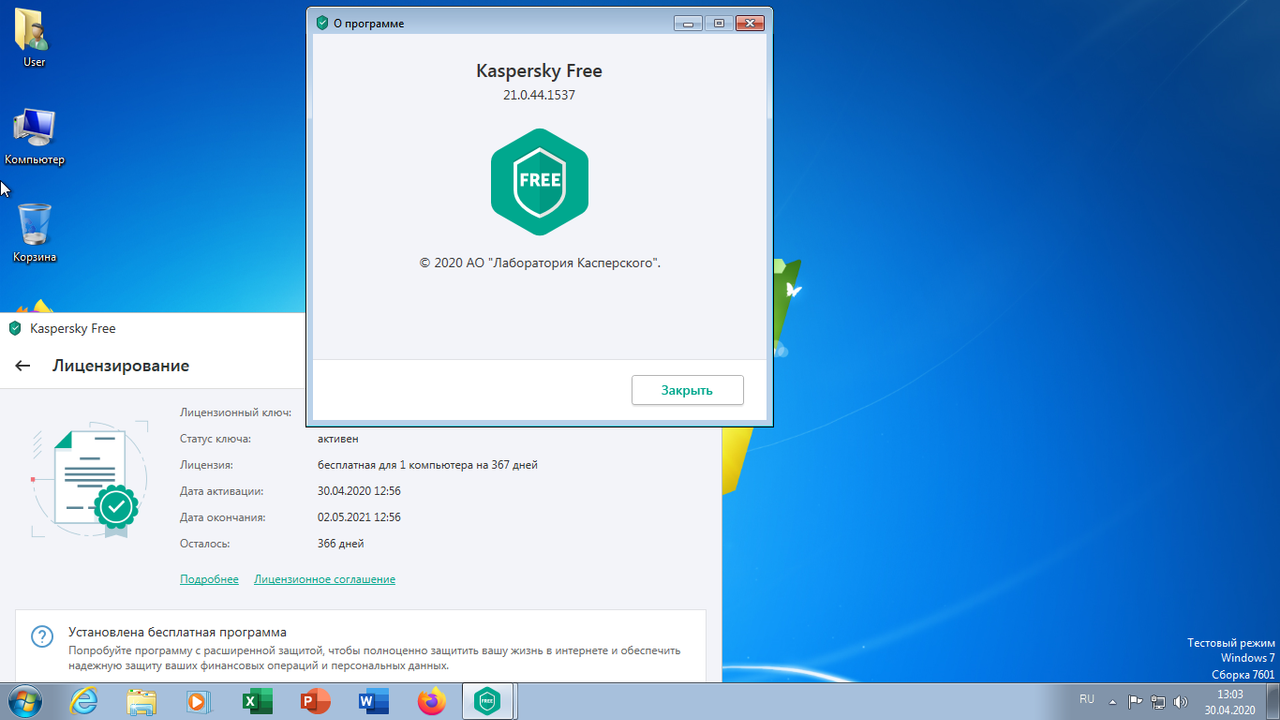Click the Закрыть button in About dialog
Viewport: 1280px width, 720px height.
click(x=687, y=390)
